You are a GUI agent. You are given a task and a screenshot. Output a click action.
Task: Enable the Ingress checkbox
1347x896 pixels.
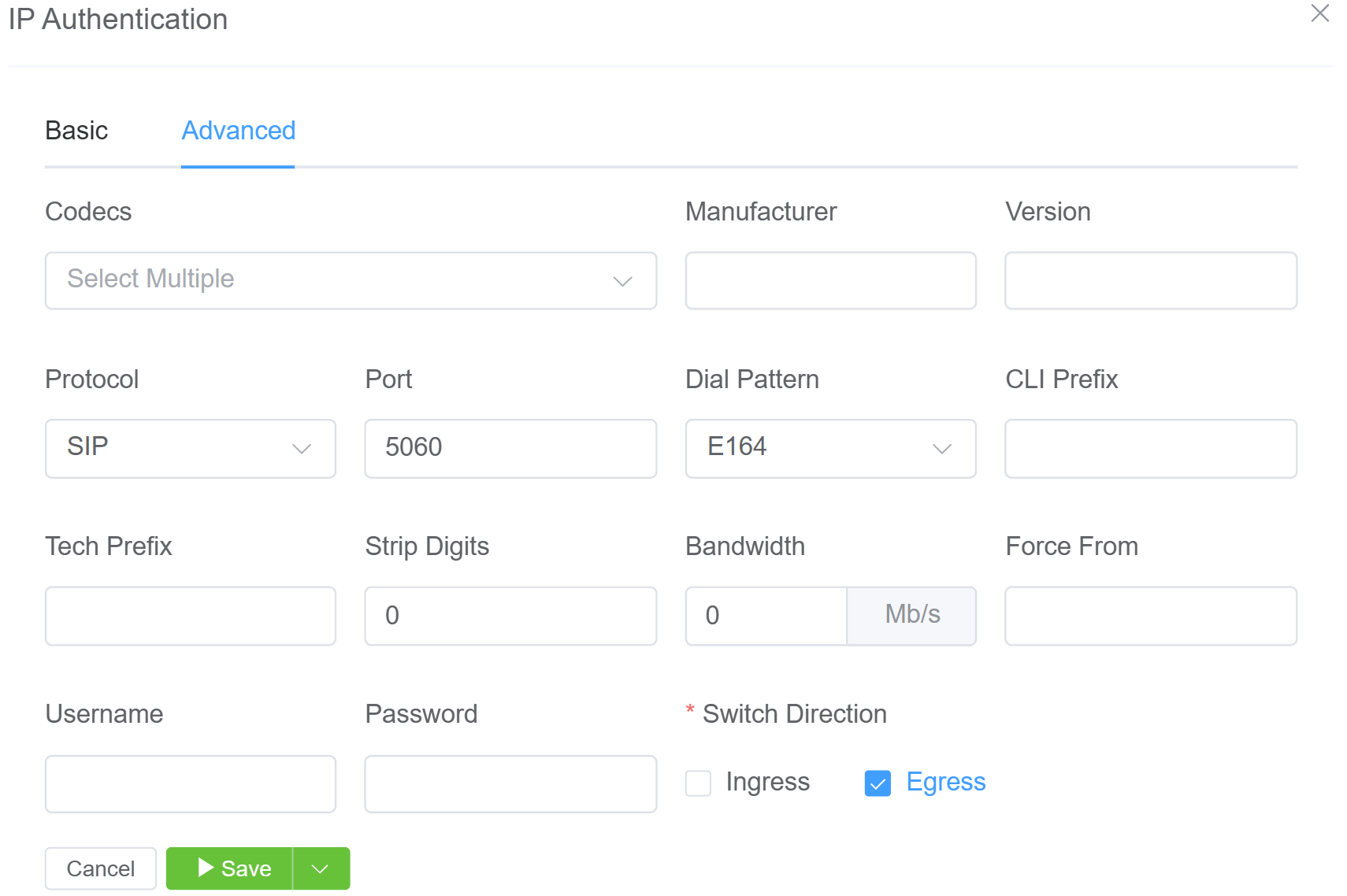[x=699, y=783]
